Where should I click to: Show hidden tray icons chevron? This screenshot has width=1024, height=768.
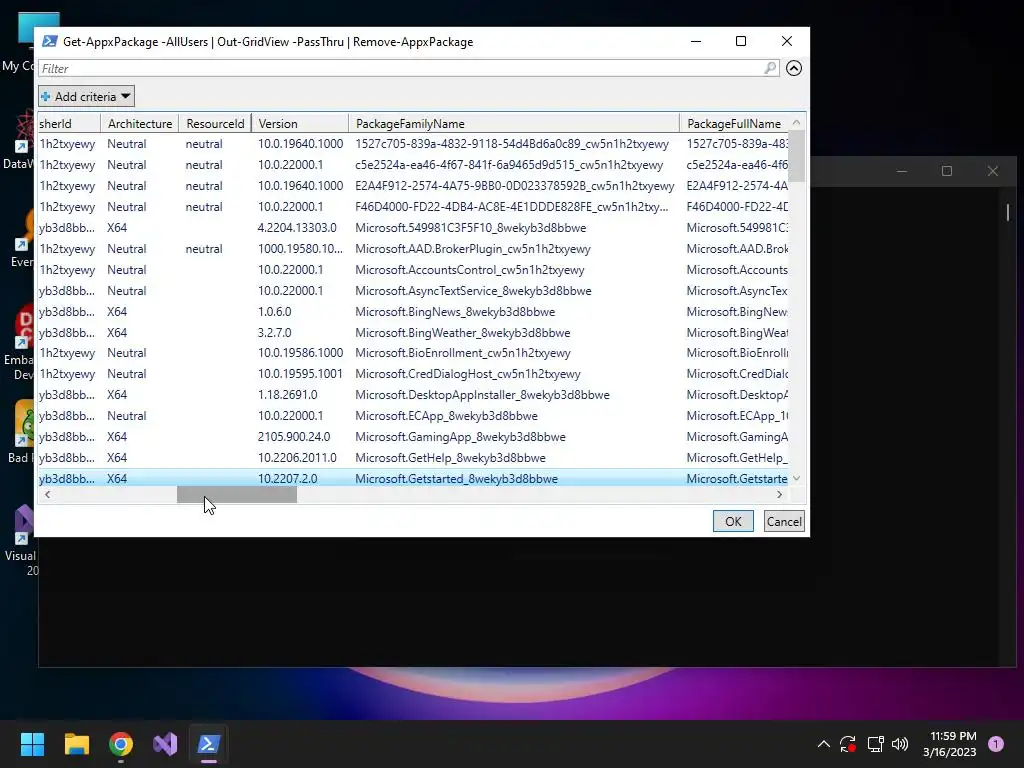point(824,744)
